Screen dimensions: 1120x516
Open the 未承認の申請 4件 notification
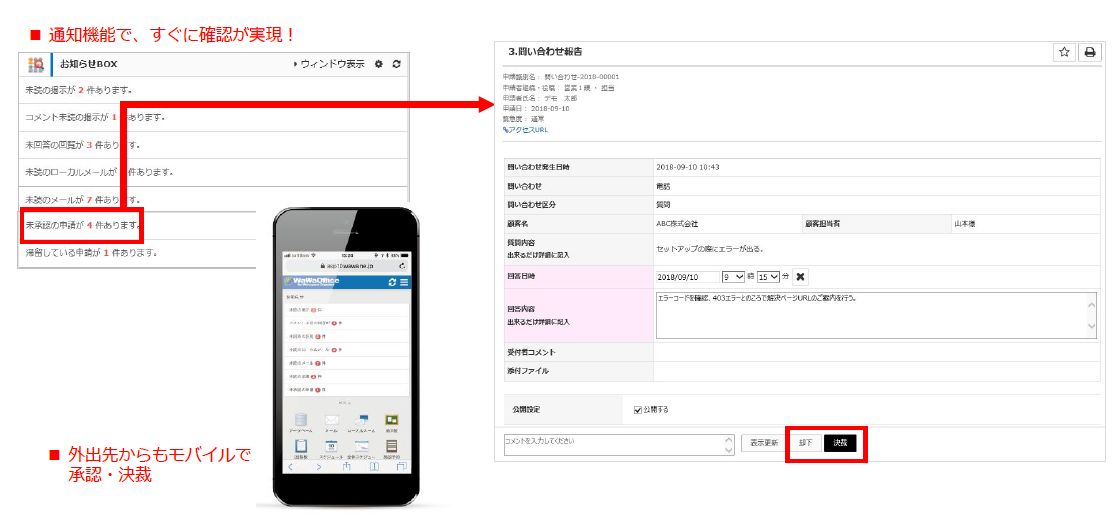pos(80,225)
